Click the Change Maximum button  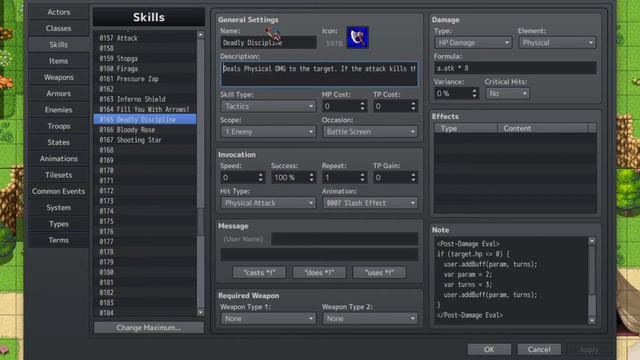[149, 328]
